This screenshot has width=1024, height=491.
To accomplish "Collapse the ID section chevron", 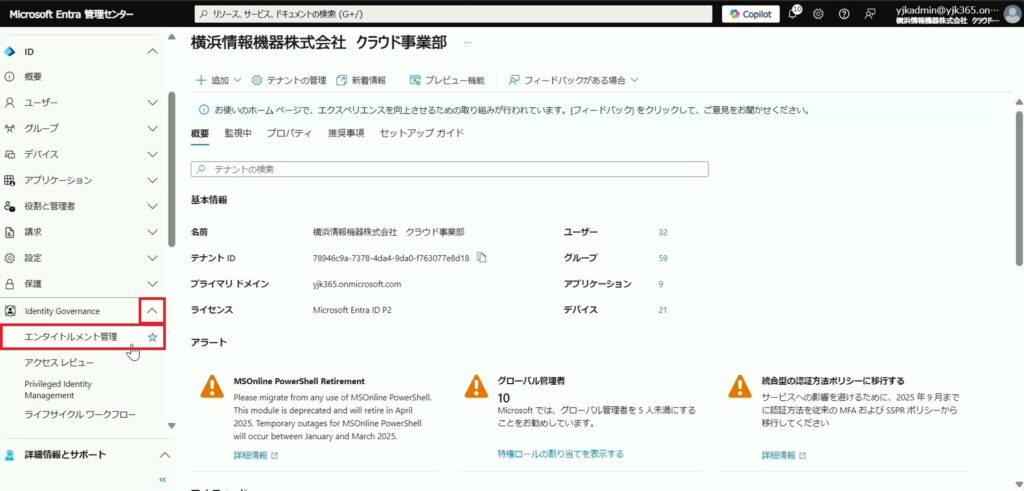I will coord(152,51).
